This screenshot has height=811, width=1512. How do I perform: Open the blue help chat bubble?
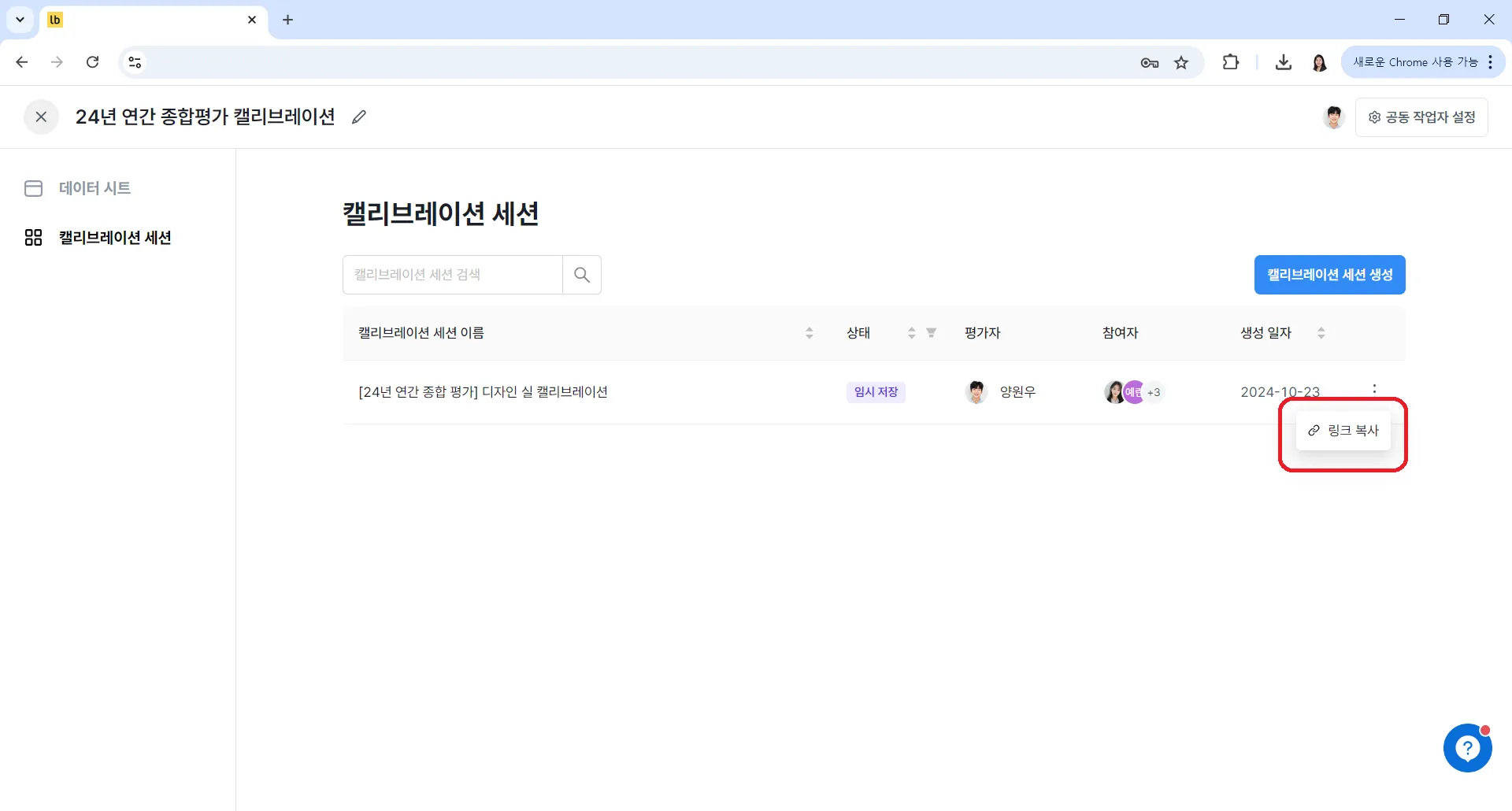(x=1467, y=748)
